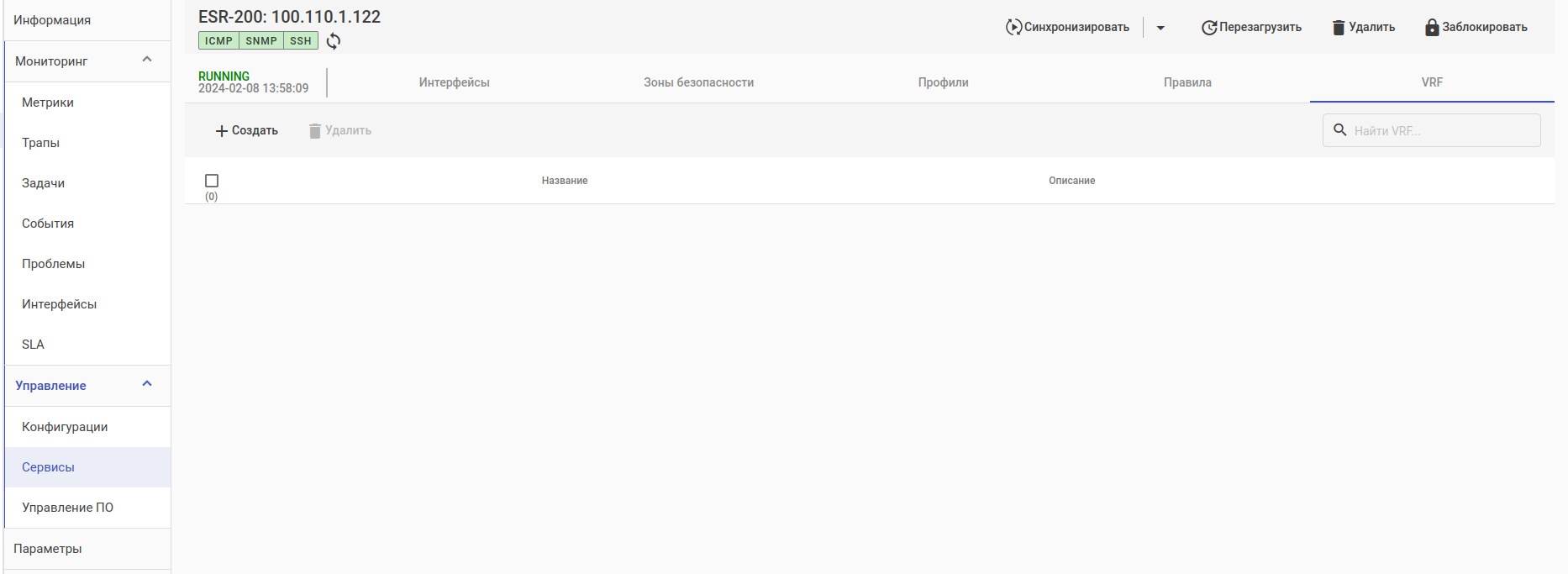Select the VRF tab
The width and height of the screenshot is (1568, 574).
coord(1432,82)
